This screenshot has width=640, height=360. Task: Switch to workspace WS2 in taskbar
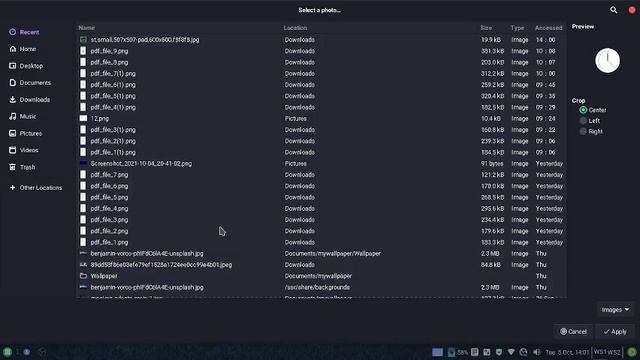(614, 352)
